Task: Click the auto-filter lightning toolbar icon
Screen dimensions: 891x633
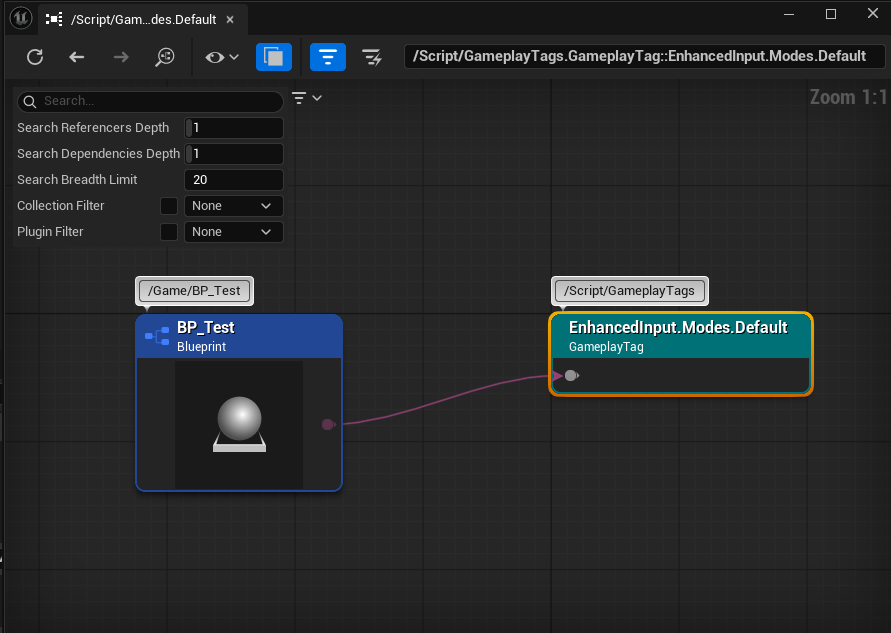Action: coord(371,57)
